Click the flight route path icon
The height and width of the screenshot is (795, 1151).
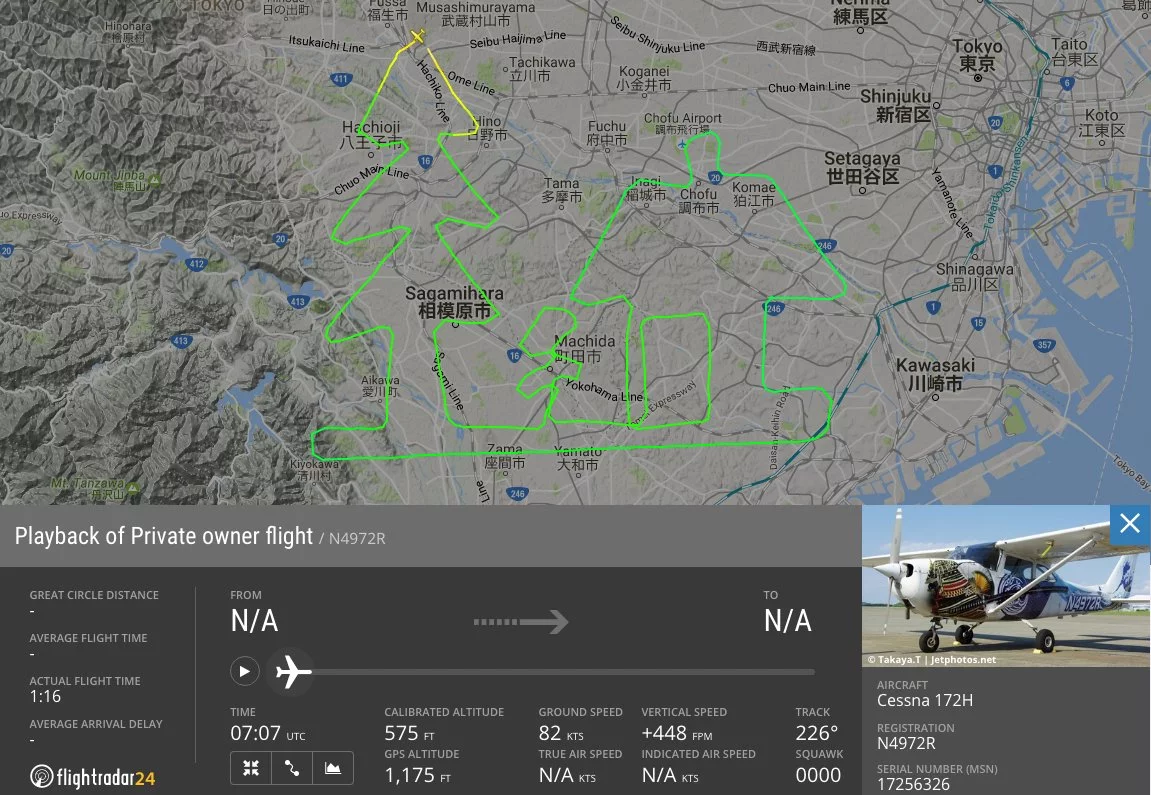point(292,768)
